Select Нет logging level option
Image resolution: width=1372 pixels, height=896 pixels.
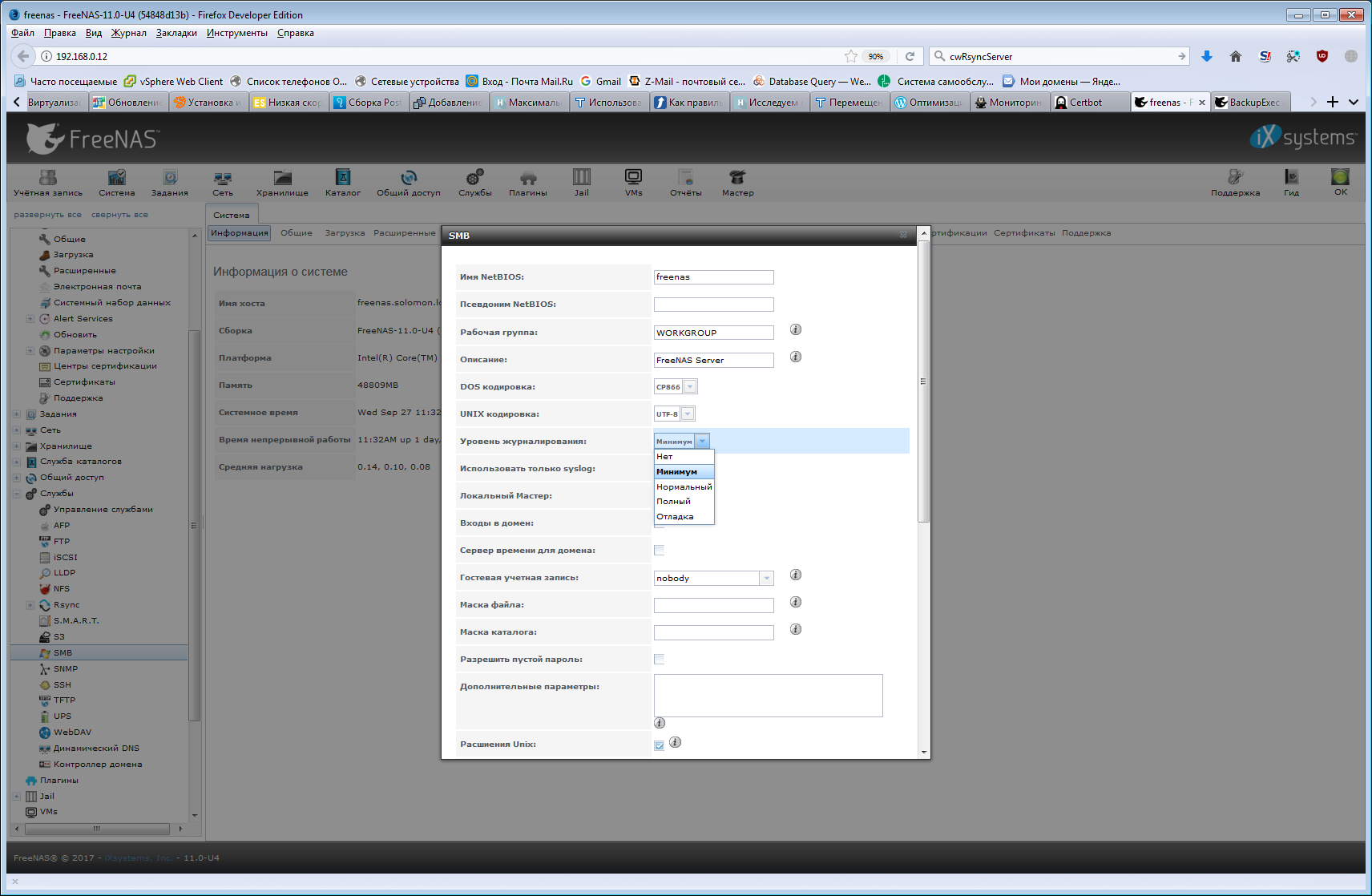coord(684,457)
